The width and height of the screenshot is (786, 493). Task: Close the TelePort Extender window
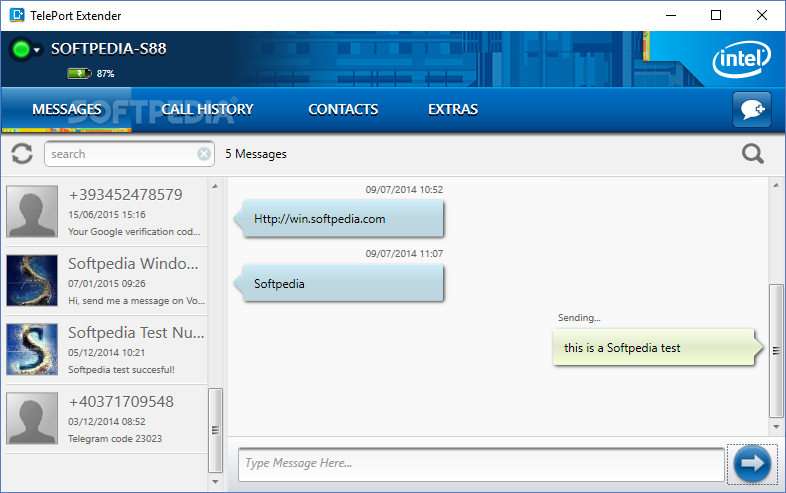pos(761,15)
